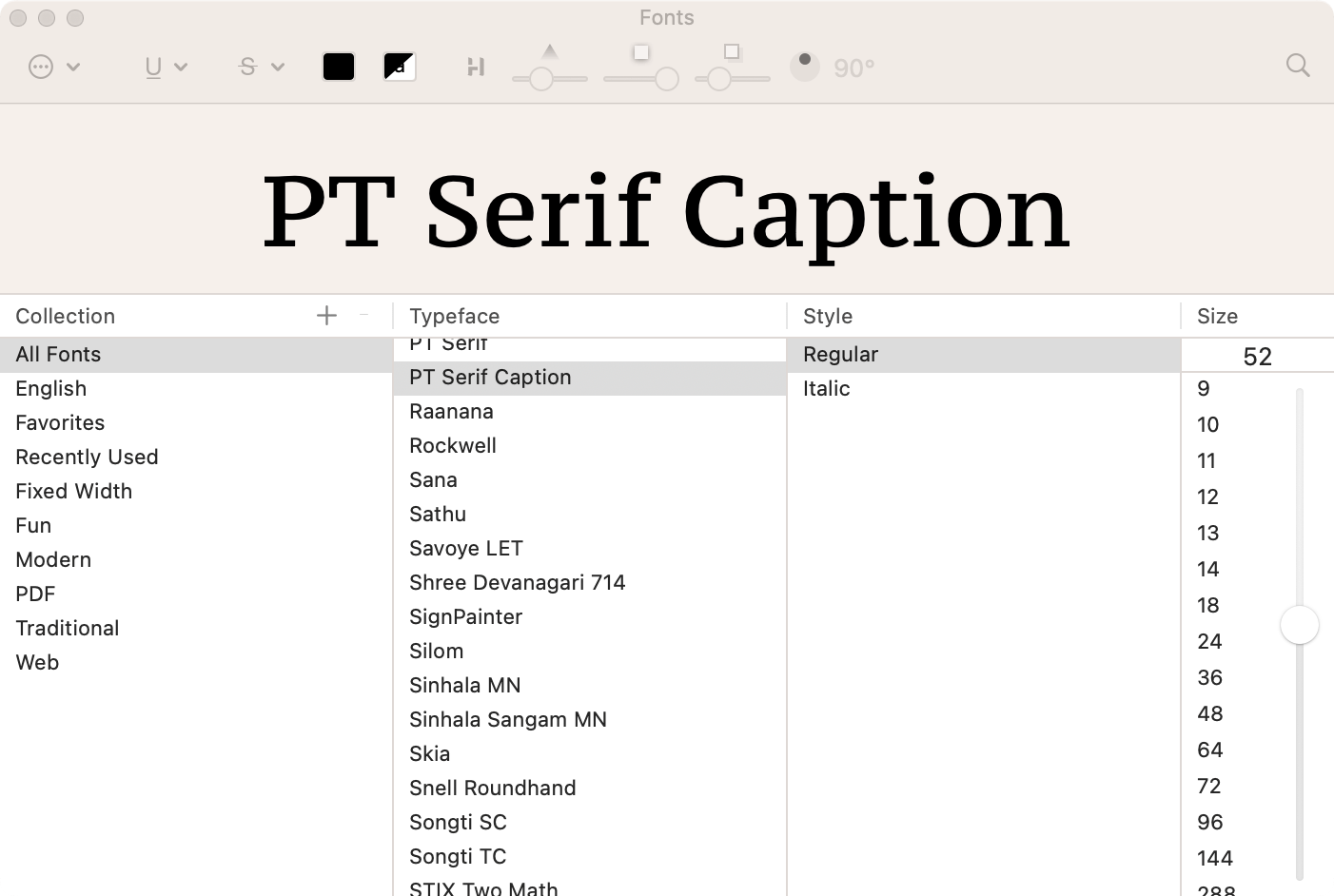Choose Sana typeface

point(590,480)
